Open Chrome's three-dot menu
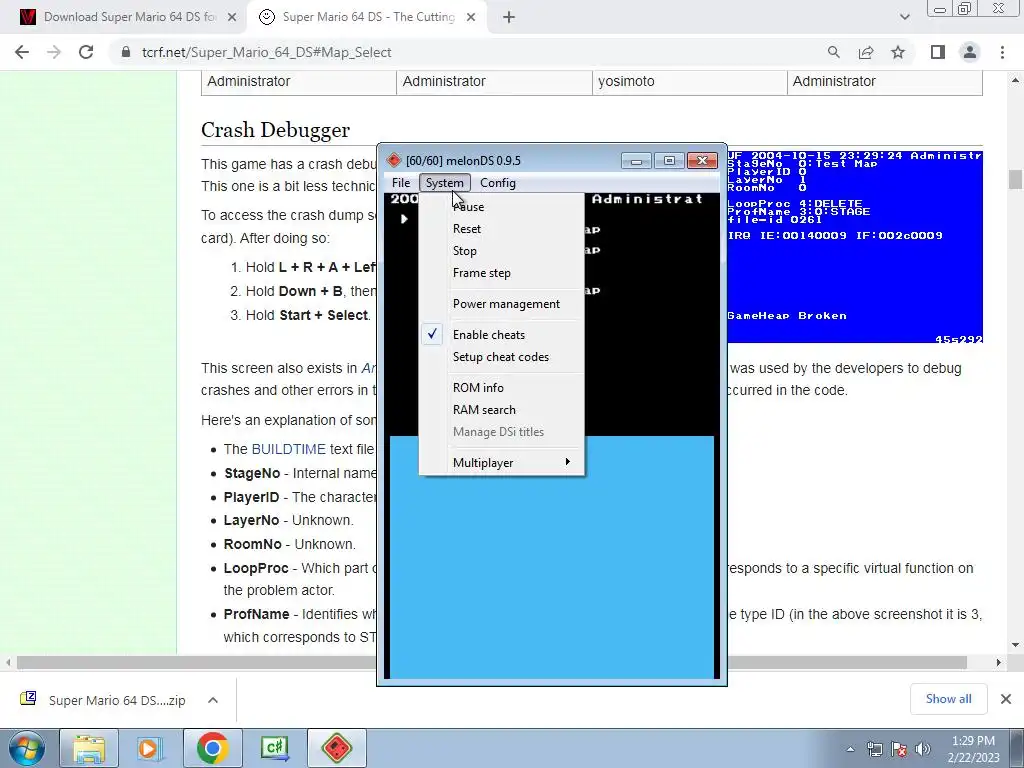The width and height of the screenshot is (1024, 768). [1002, 52]
